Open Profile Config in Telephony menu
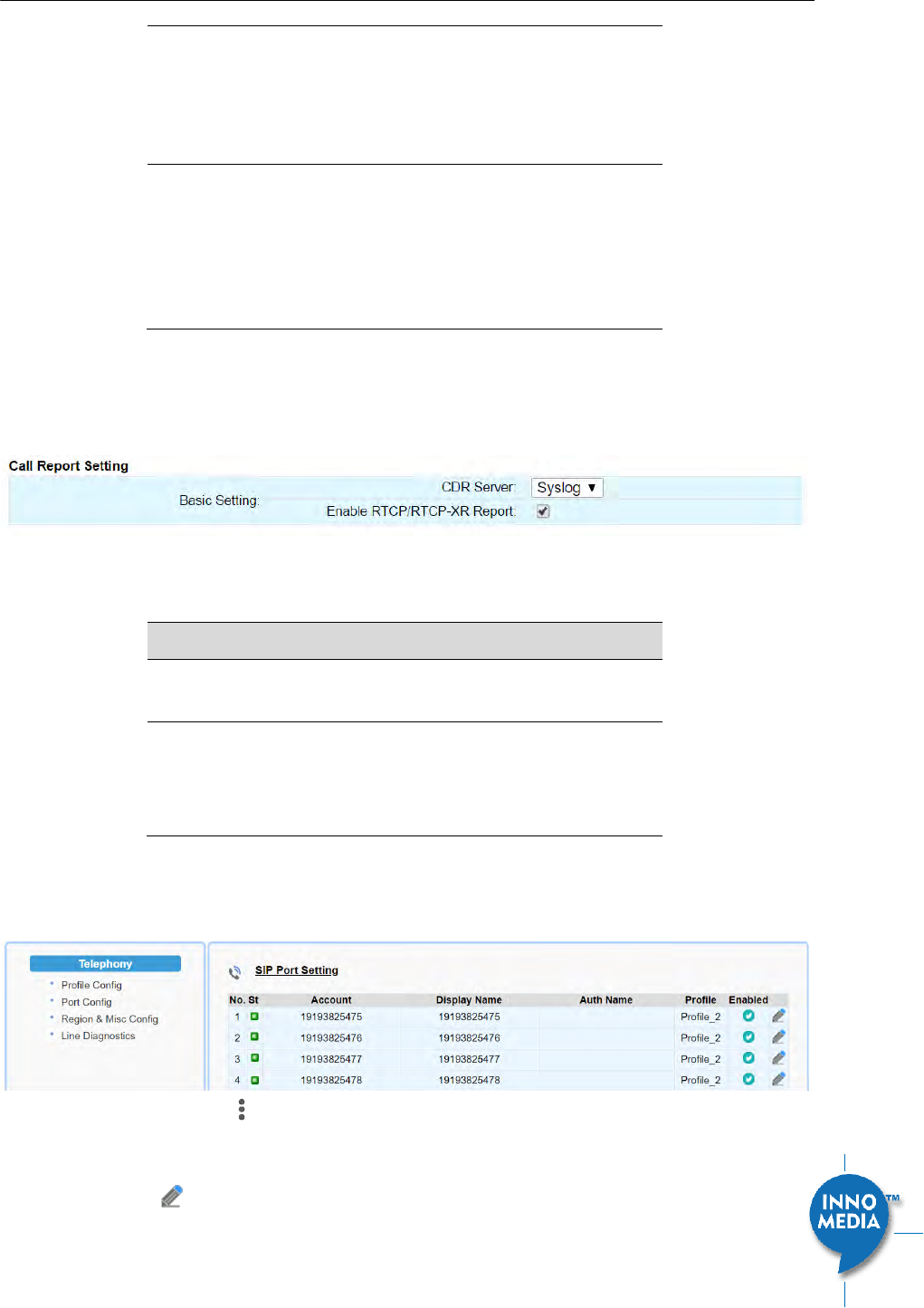The width and height of the screenshot is (924, 1308). 91,985
